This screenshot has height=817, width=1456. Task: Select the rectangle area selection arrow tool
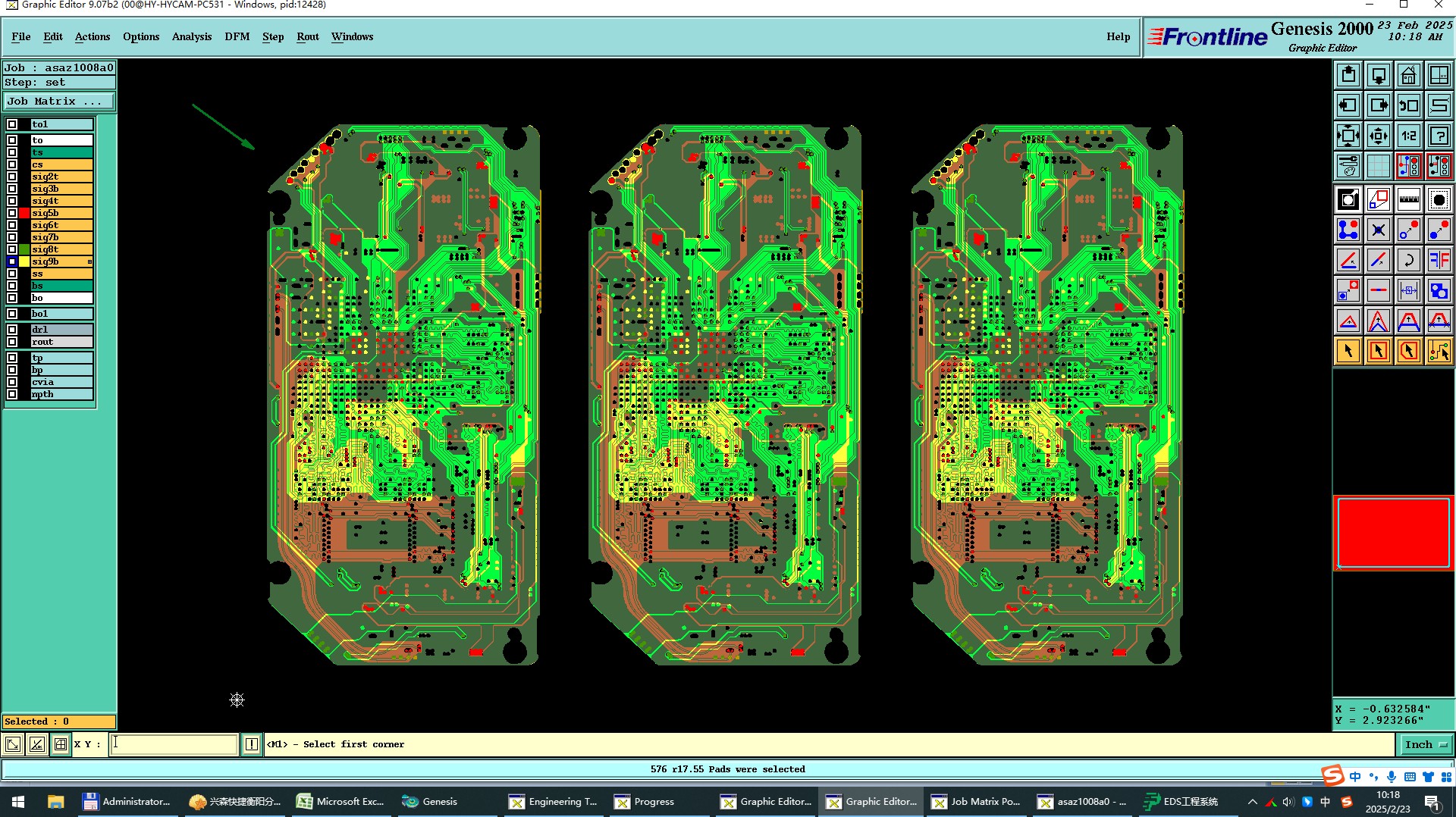[x=1378, y=351]
